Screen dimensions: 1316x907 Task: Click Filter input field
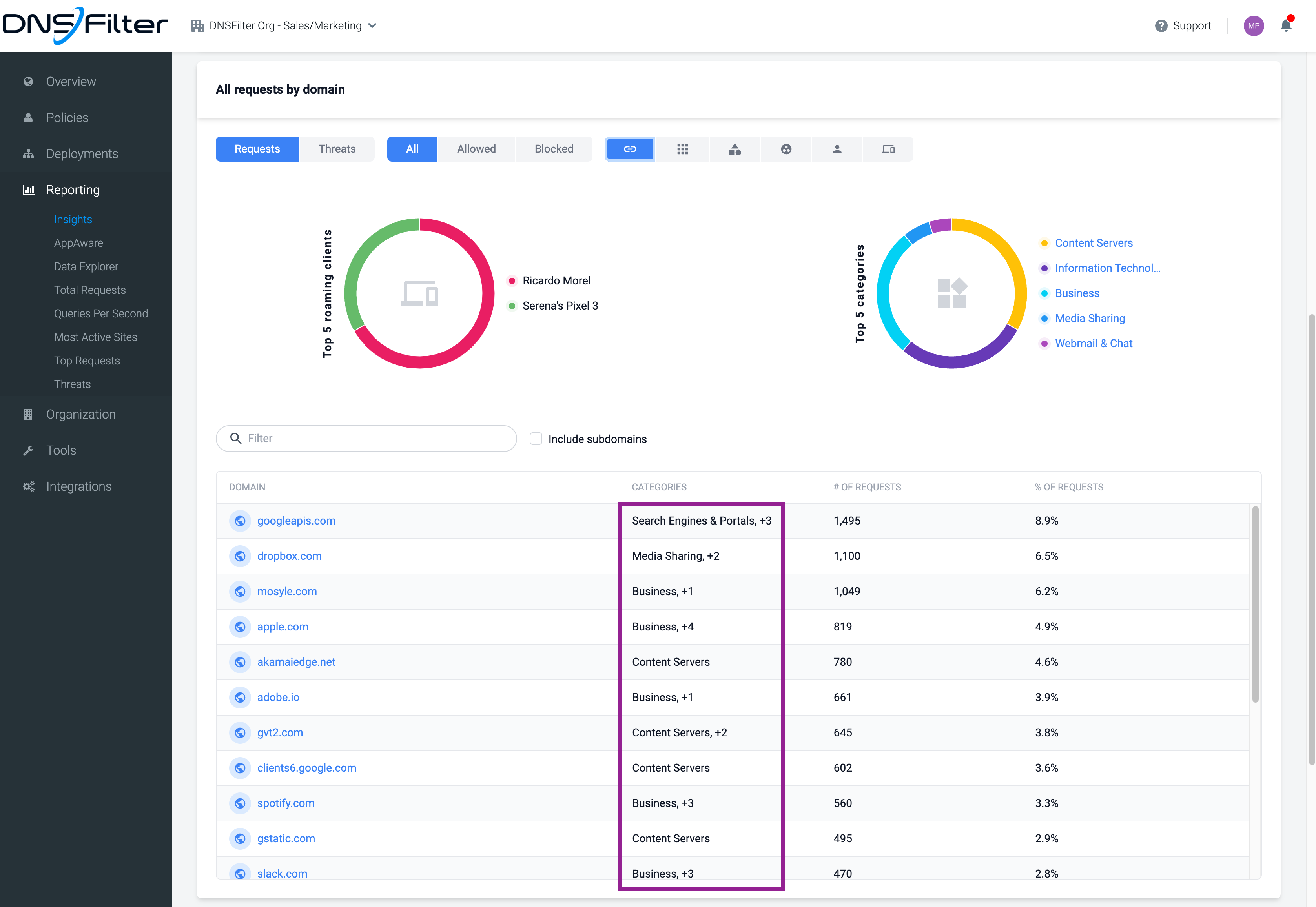(x=366, y=438)
